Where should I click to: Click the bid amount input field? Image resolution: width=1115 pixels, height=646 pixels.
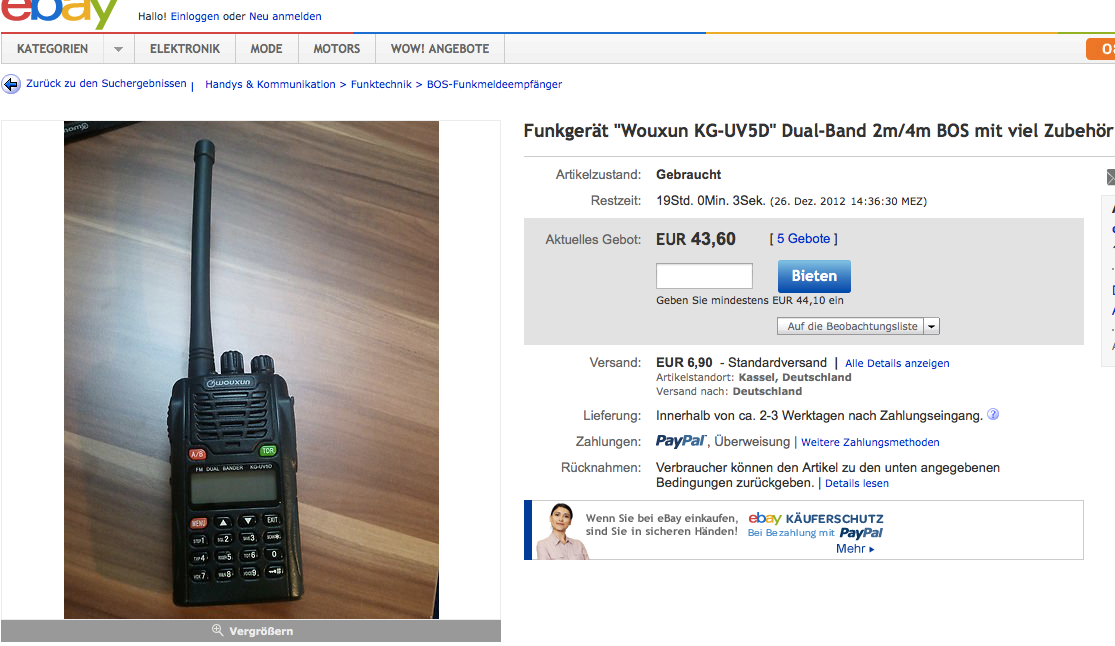pos(704,276)
